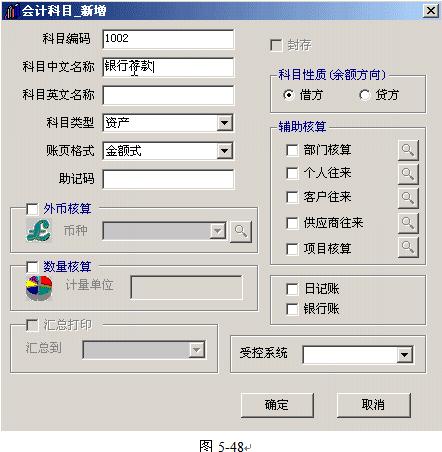Click the pound sign currency icon
The width and height of the screenshot is (442, 452).
(39, 230)
